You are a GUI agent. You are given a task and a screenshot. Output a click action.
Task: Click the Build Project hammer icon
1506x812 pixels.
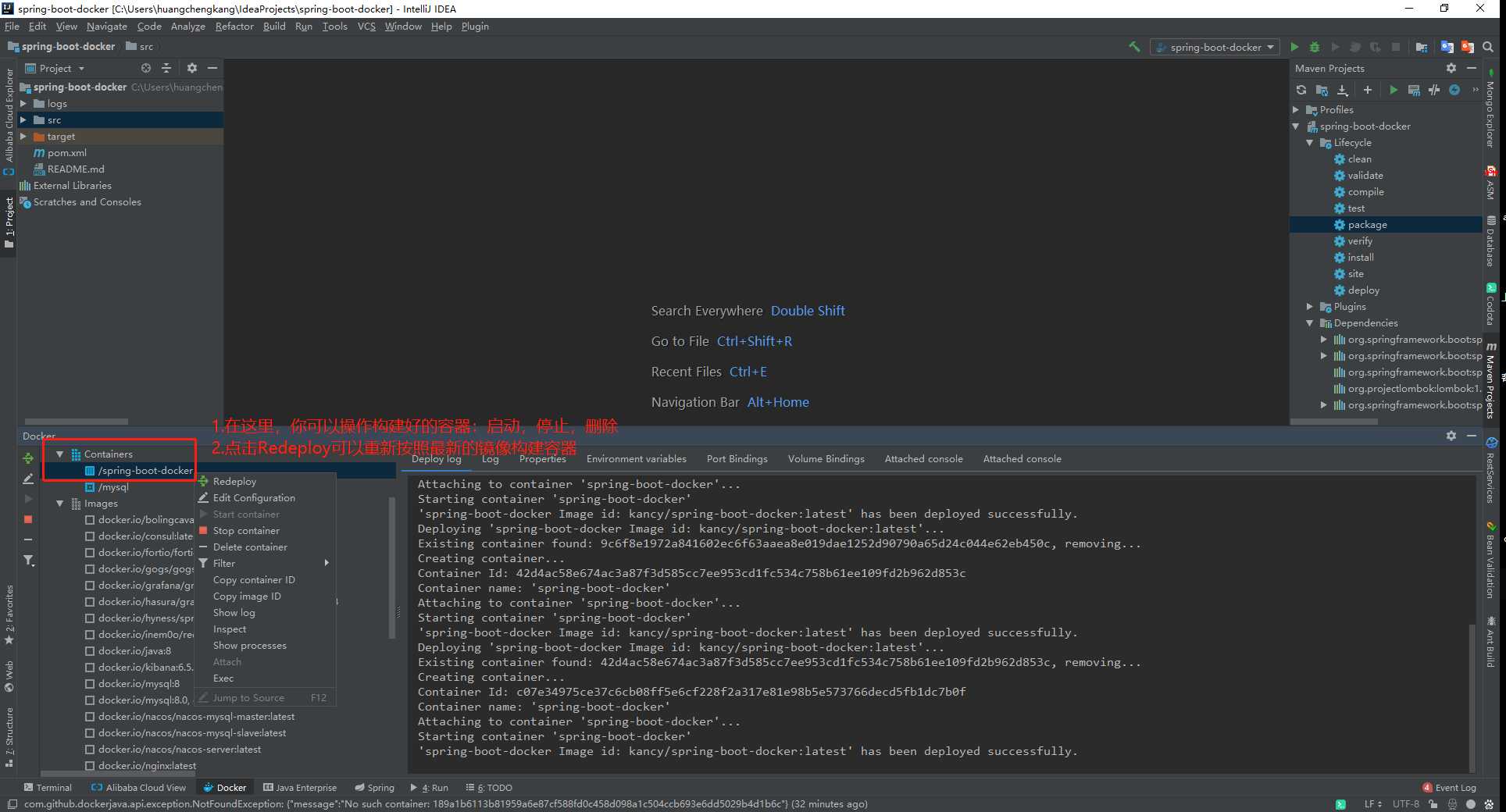[x=1134, y=47]
